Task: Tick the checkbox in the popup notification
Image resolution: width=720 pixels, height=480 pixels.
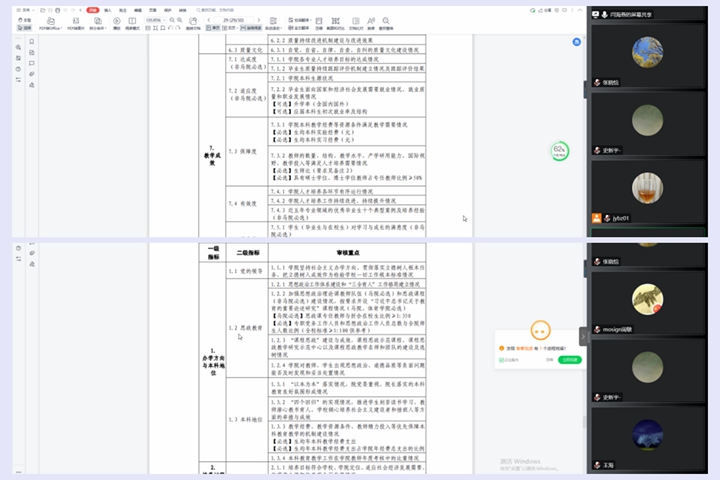Action: 501,359
